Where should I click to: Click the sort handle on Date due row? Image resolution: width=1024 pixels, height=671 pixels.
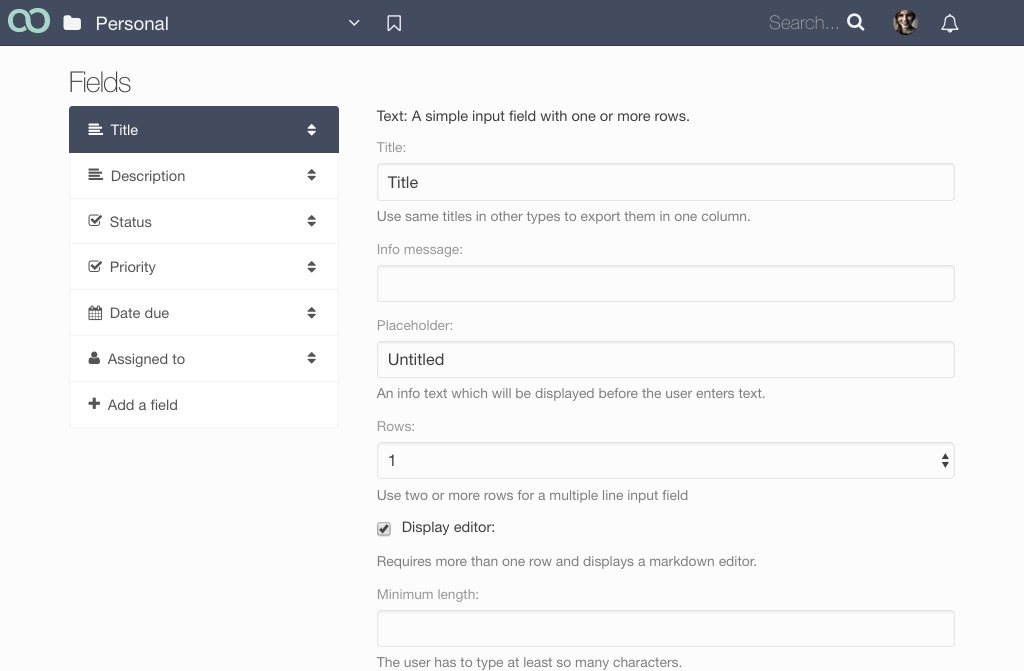pyautogui.click(x=312, y=313)
